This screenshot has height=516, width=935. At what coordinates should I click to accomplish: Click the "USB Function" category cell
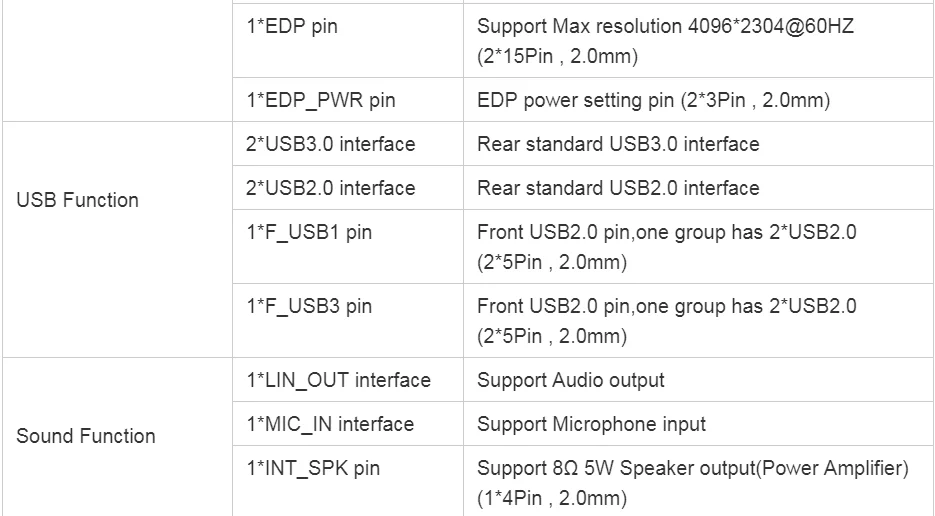tap(78, 200)
